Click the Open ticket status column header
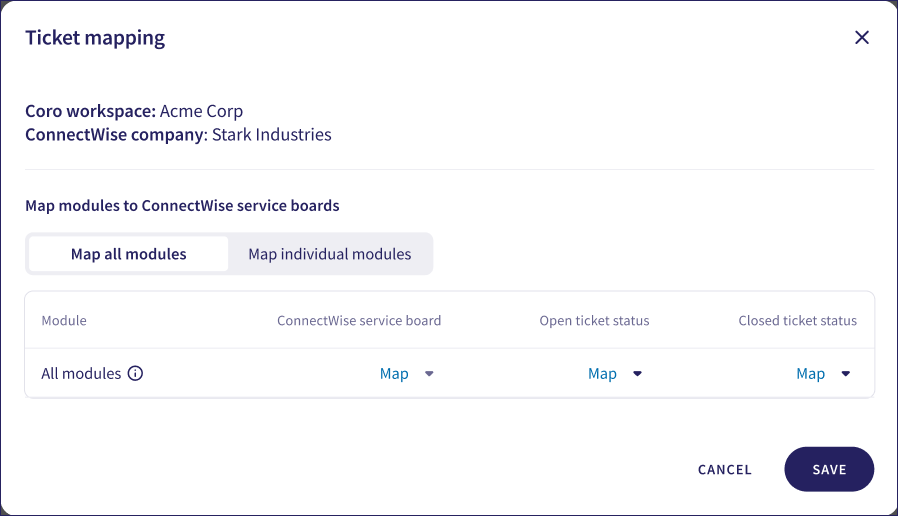The image size is (898, 516). pos(594,321)
